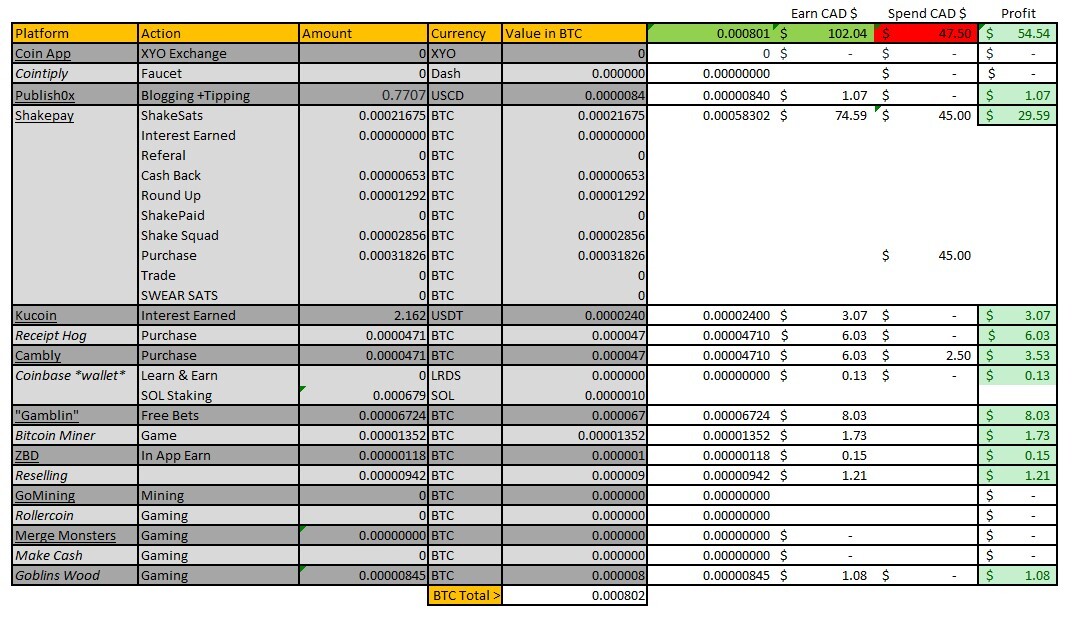Viewport: 1081px width, 619px height.
Task: Select the SOL Staking action cell
Action: point(219,396)
